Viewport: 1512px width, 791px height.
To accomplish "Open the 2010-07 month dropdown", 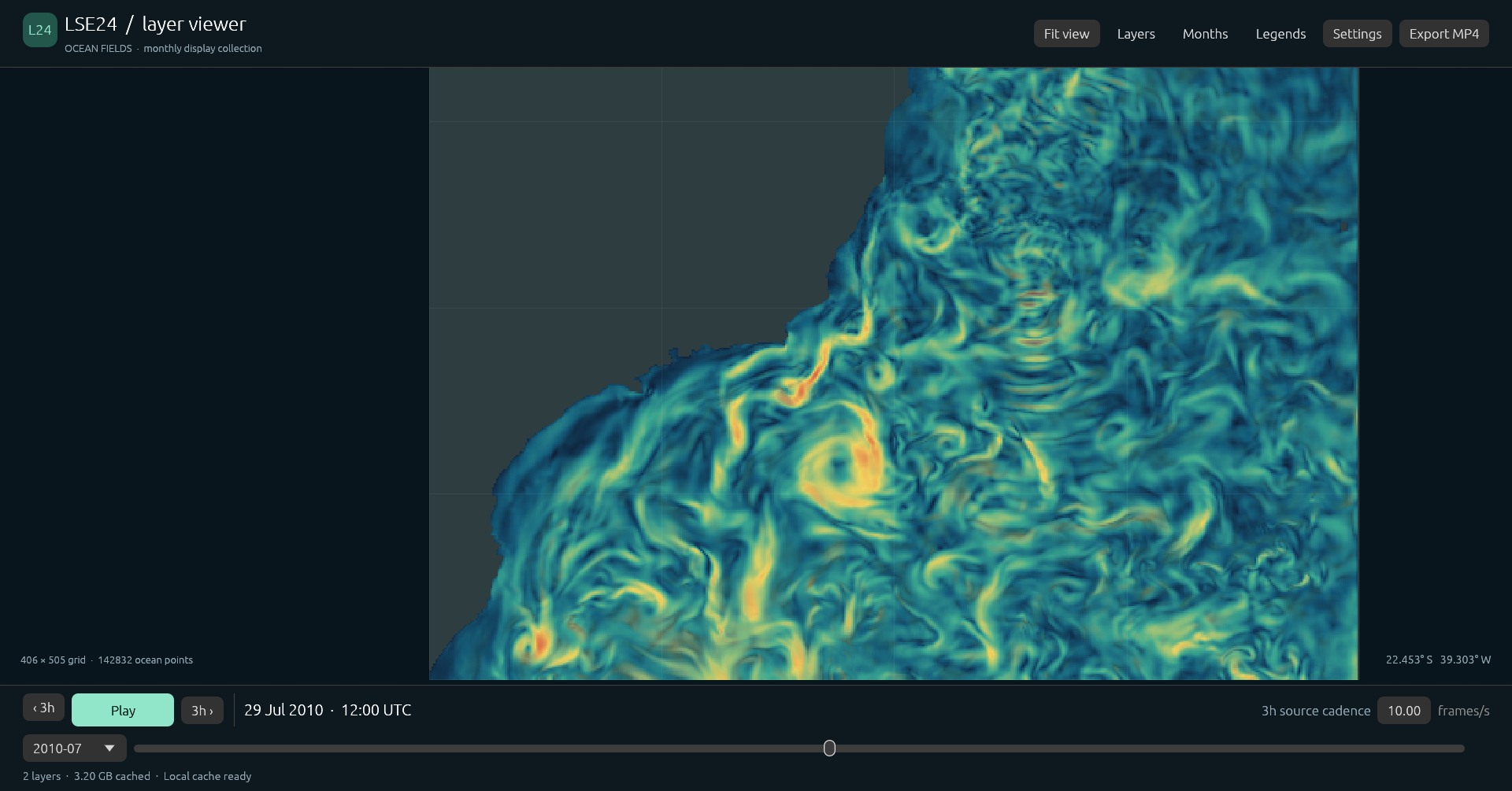I will tap(74, 748).
